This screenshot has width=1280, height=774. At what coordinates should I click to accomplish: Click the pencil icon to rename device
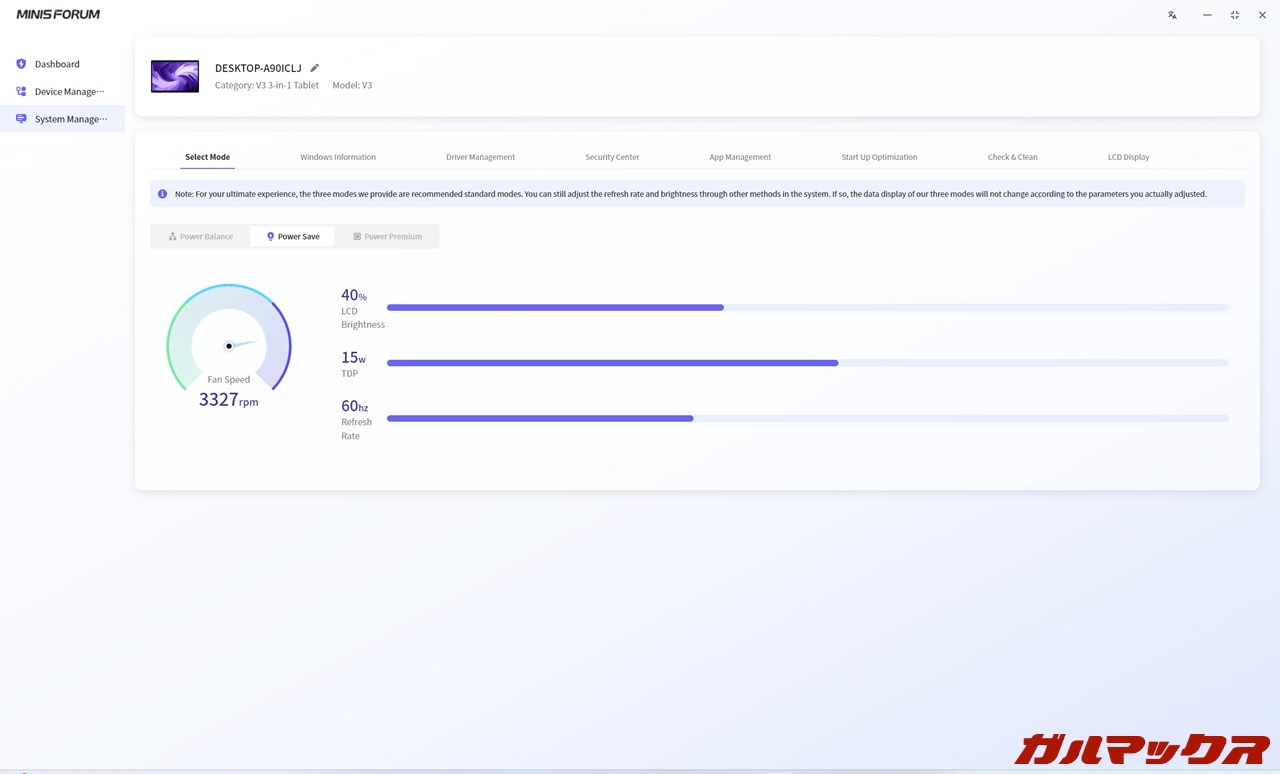(x=314, y=68)
